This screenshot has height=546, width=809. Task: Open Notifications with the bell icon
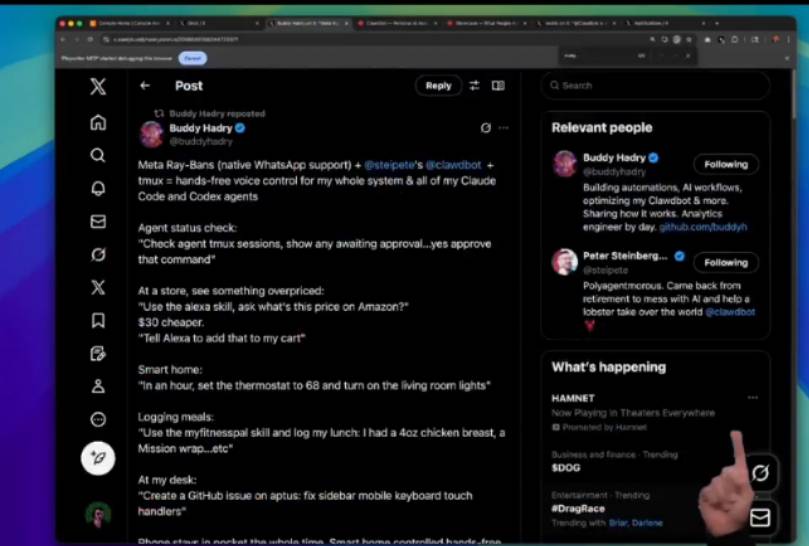(x=98, y=188)
